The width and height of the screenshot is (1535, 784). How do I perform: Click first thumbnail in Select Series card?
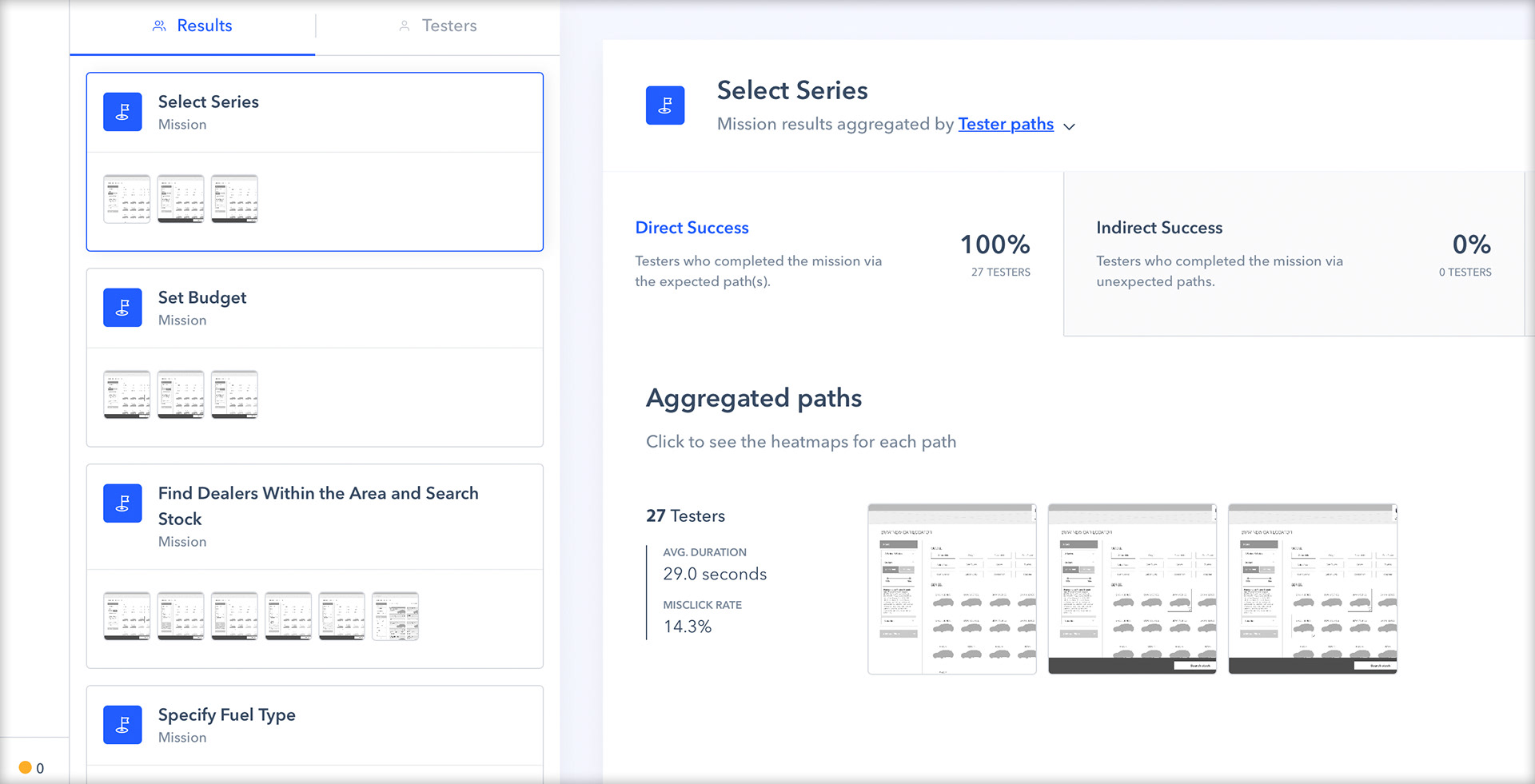[x=127, y=199]
